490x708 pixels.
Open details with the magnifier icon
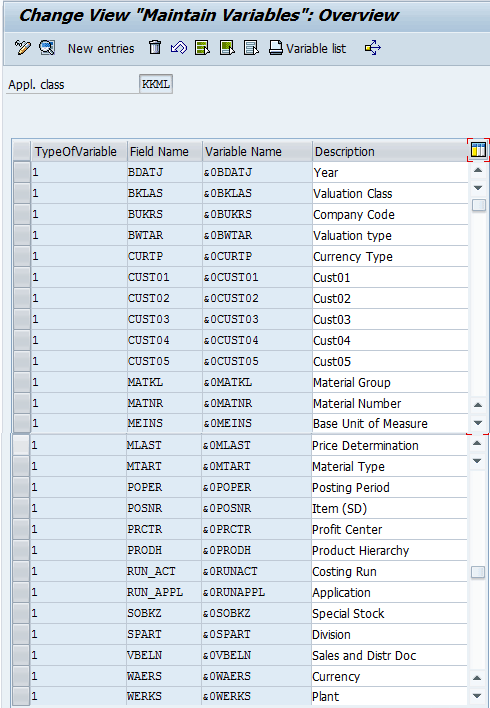(47, 47)
